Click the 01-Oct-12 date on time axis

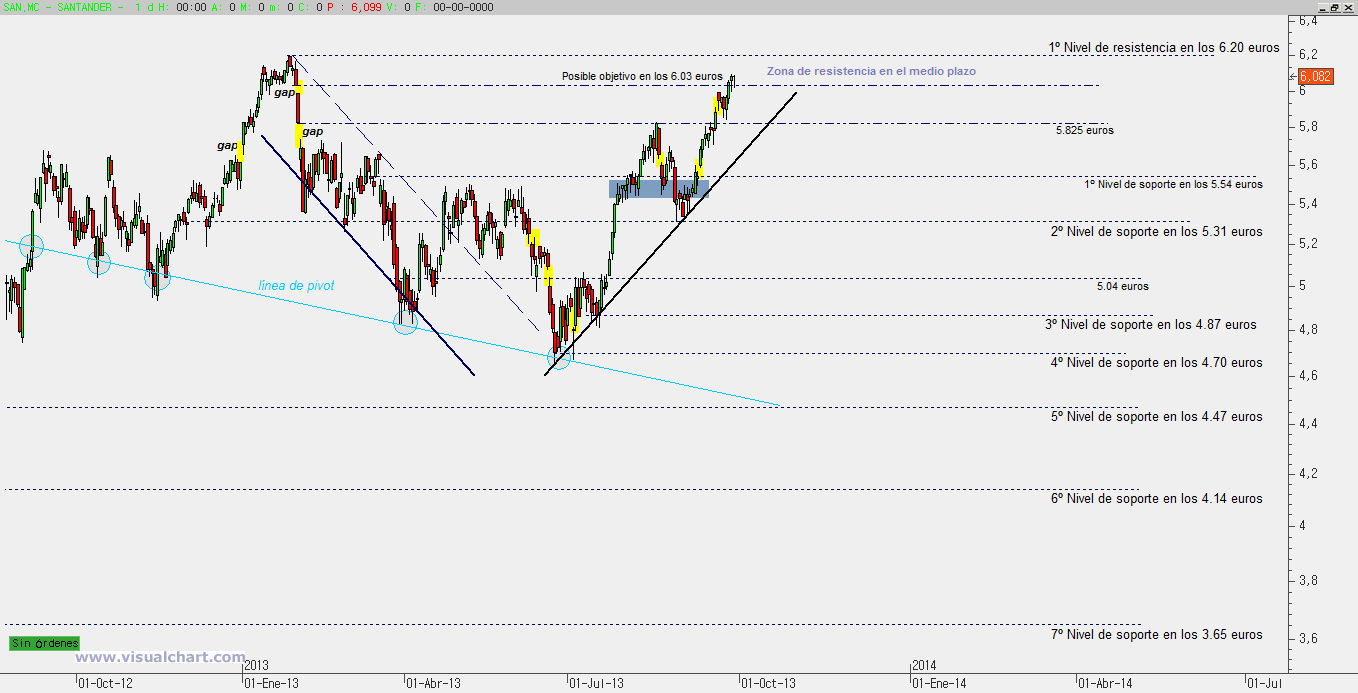[105, 684]
